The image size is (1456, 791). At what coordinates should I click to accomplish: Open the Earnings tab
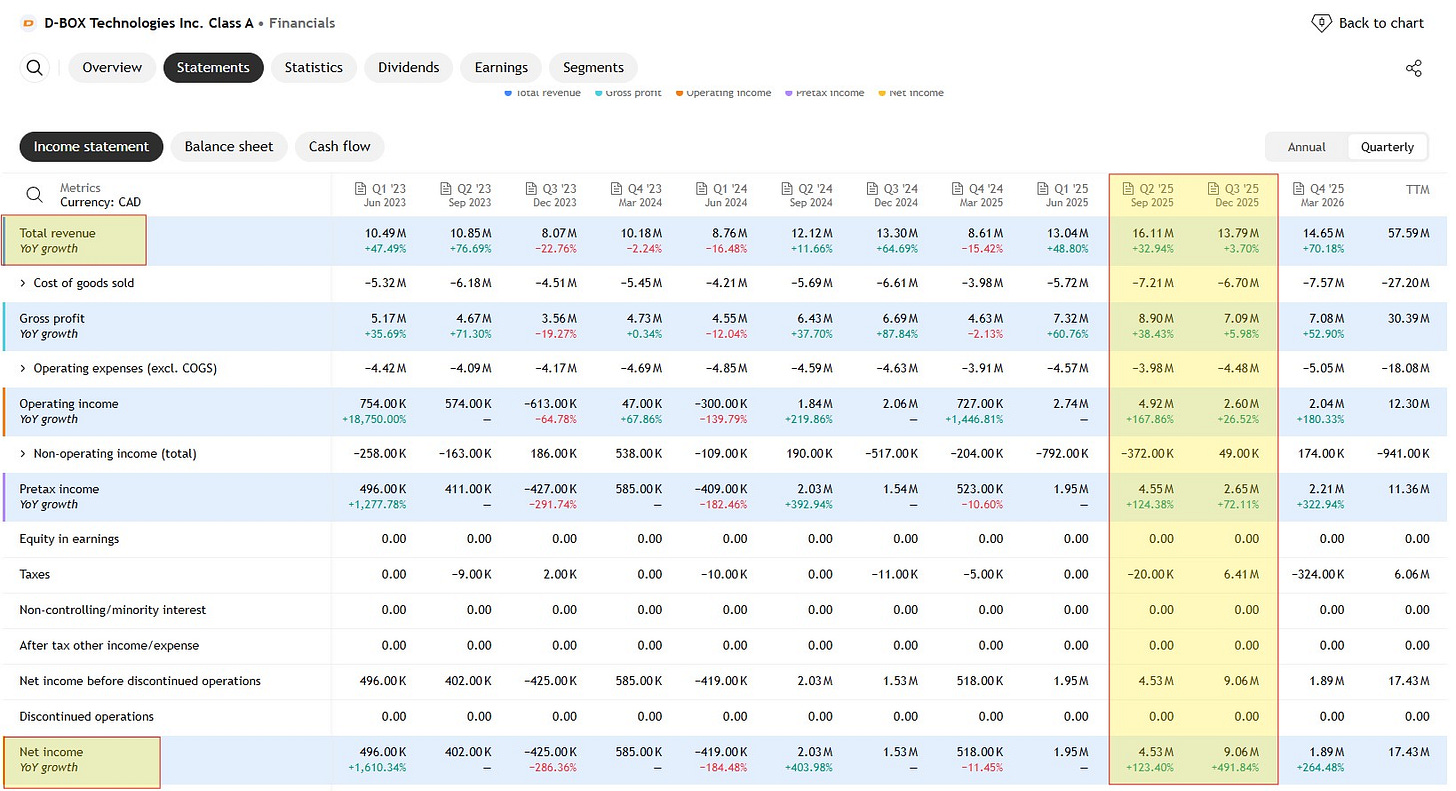[x=501, y=68]
